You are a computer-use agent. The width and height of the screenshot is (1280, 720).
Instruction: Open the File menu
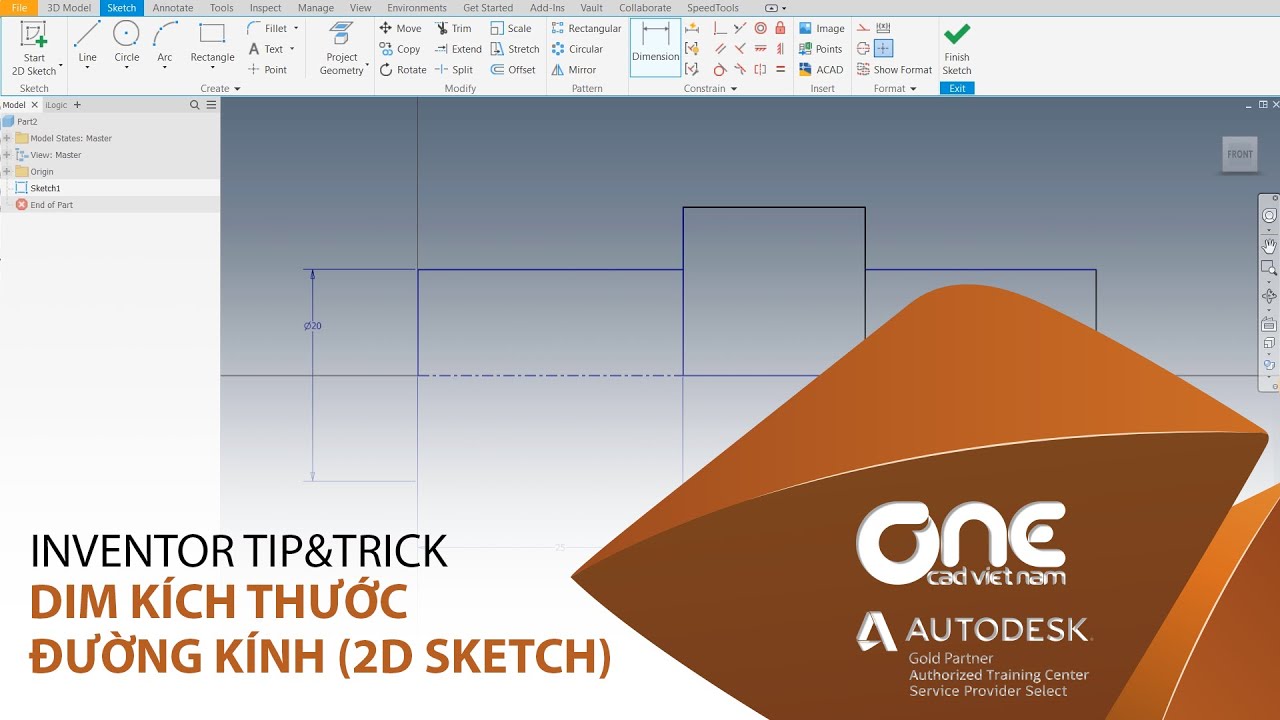click(19, 7)
